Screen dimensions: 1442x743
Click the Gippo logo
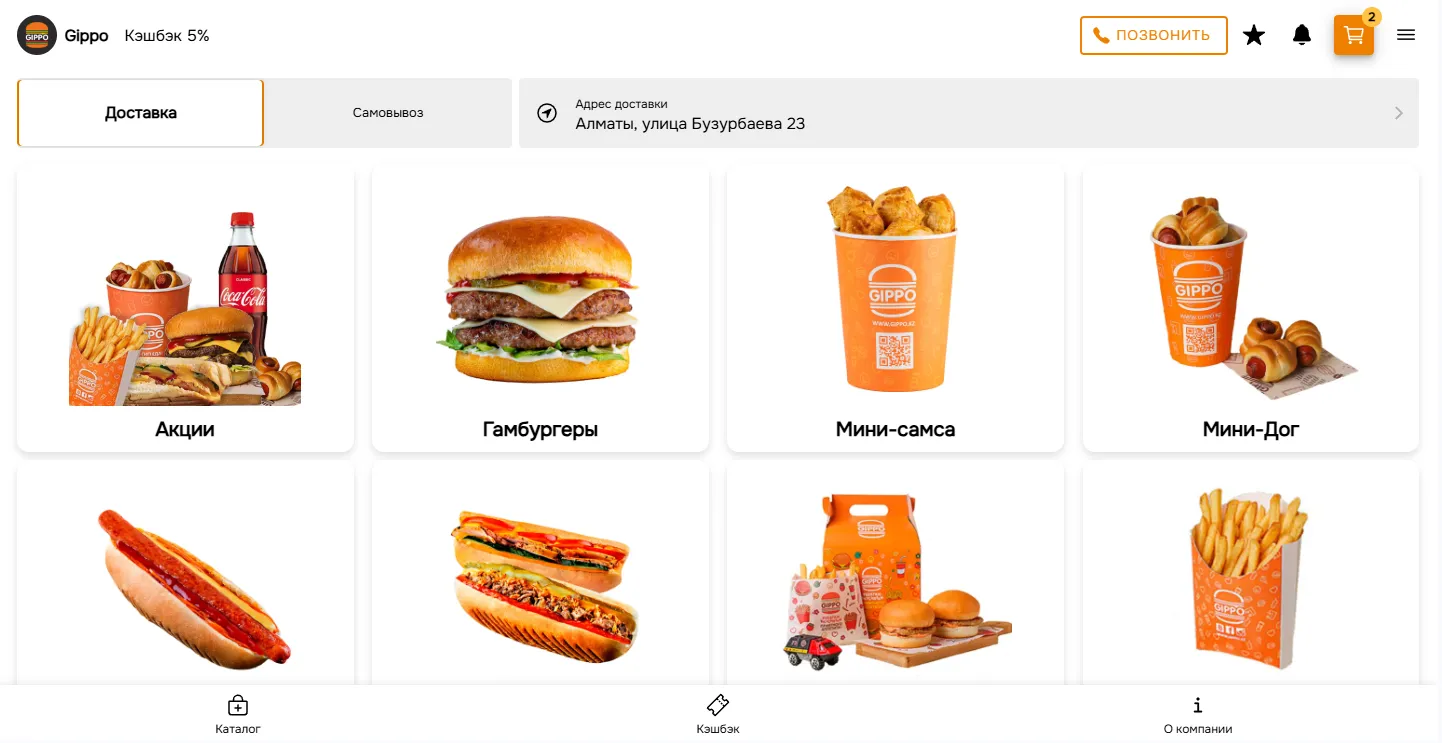pyautogui.click(x=37, y=35)
